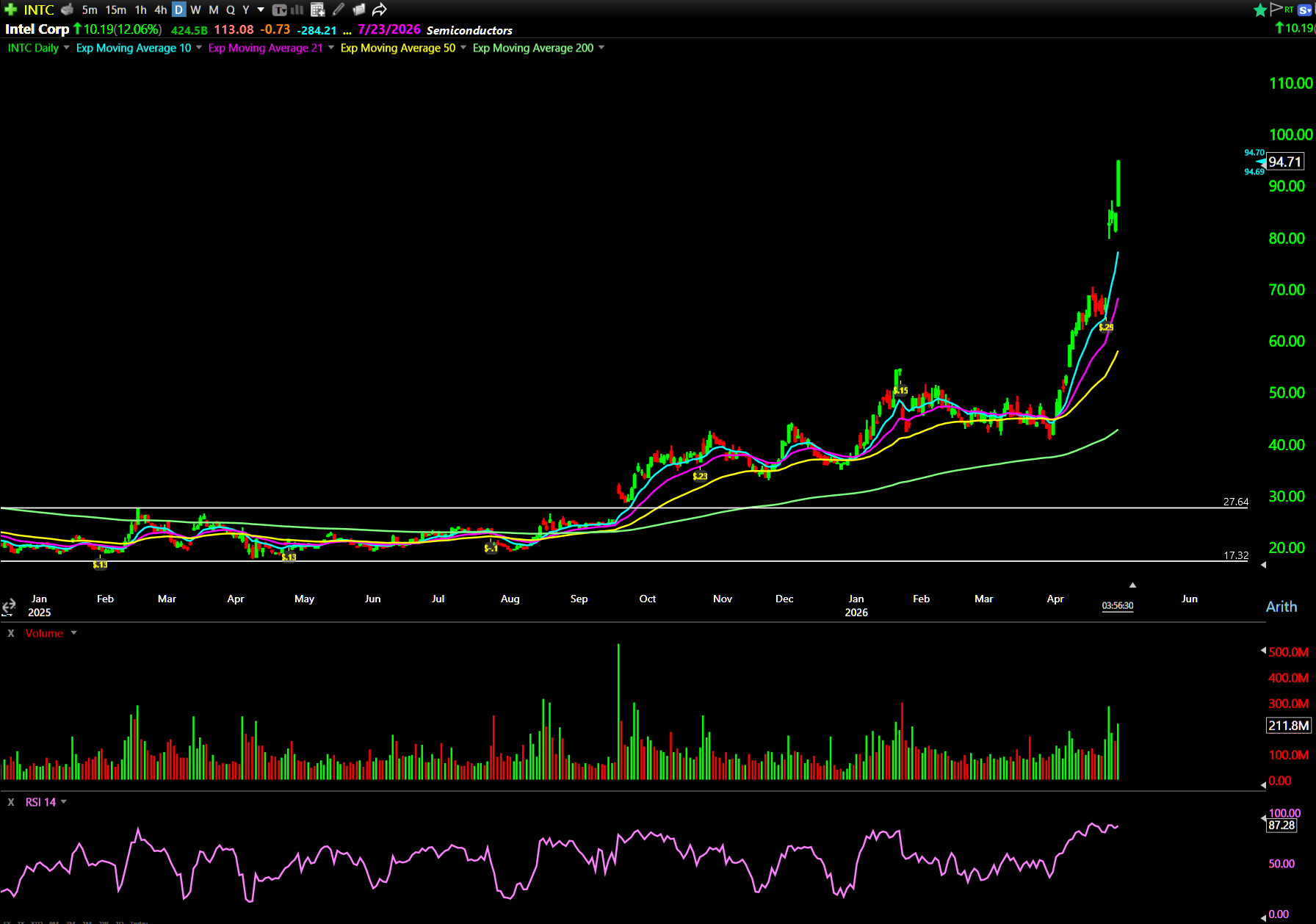Image resolution: width=1316 pixels, height=924 pixels.
Task: Click the blue S dropdown button
Action: 1305,10
